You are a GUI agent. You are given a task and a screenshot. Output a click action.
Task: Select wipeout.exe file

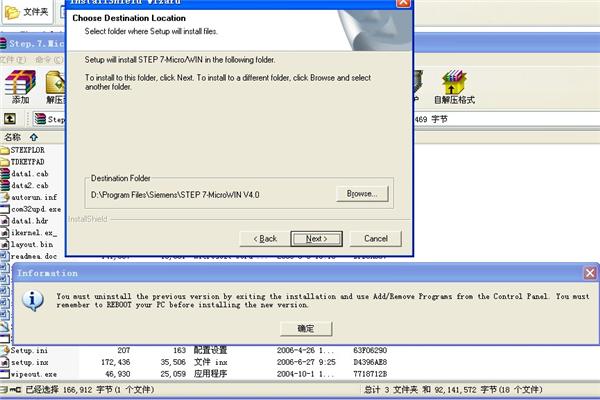(x=29, y=374)
